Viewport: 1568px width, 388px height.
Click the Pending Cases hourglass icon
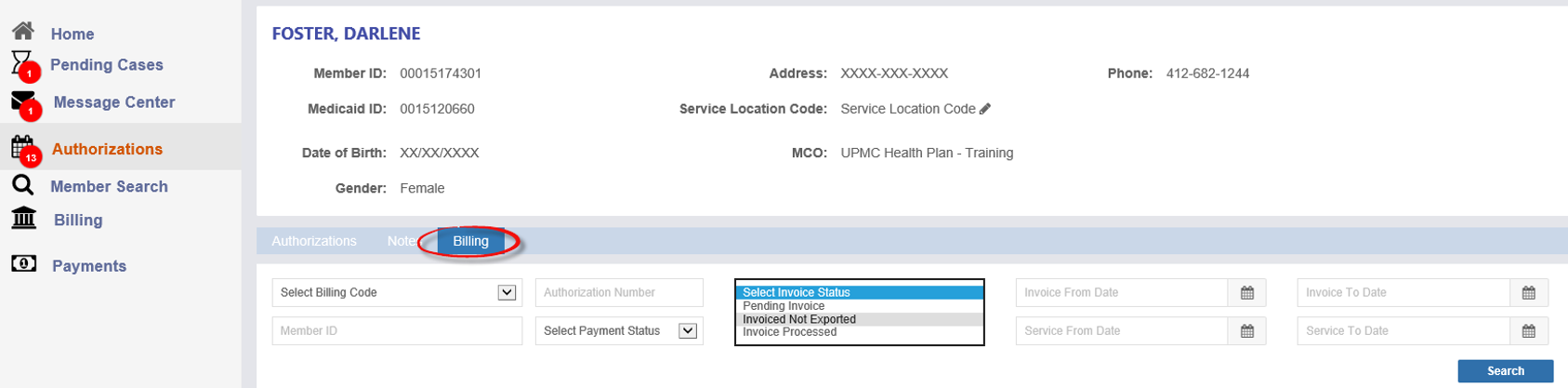tap(21, 62)
